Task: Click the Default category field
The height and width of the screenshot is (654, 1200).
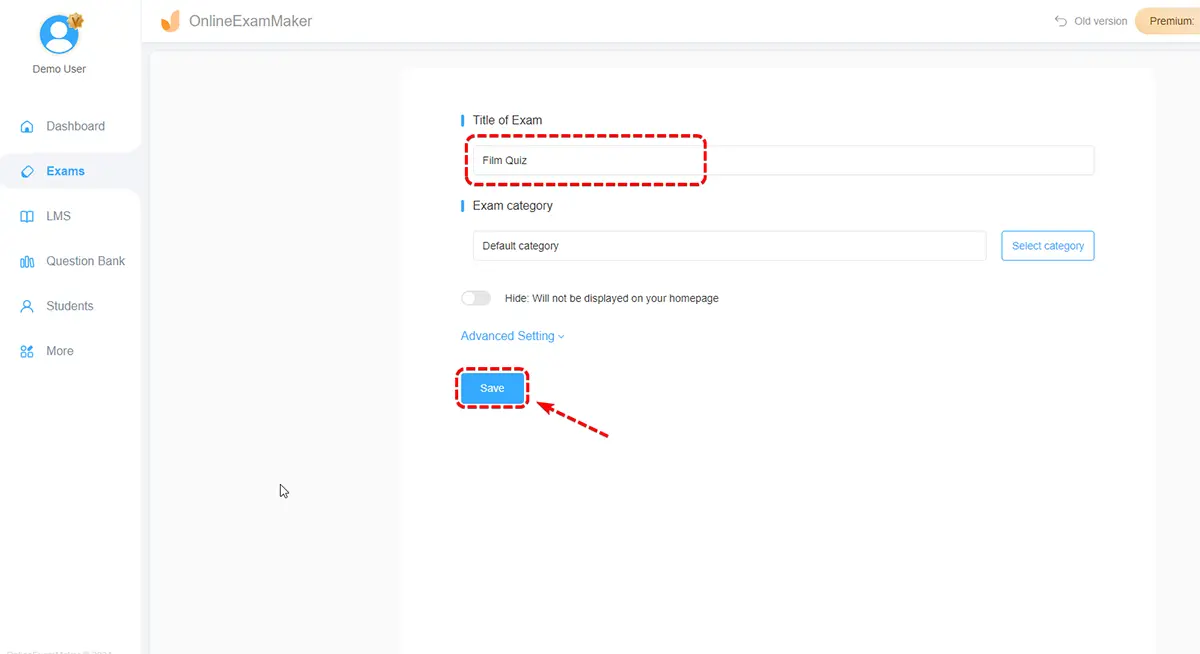Action: pos(729,246)
